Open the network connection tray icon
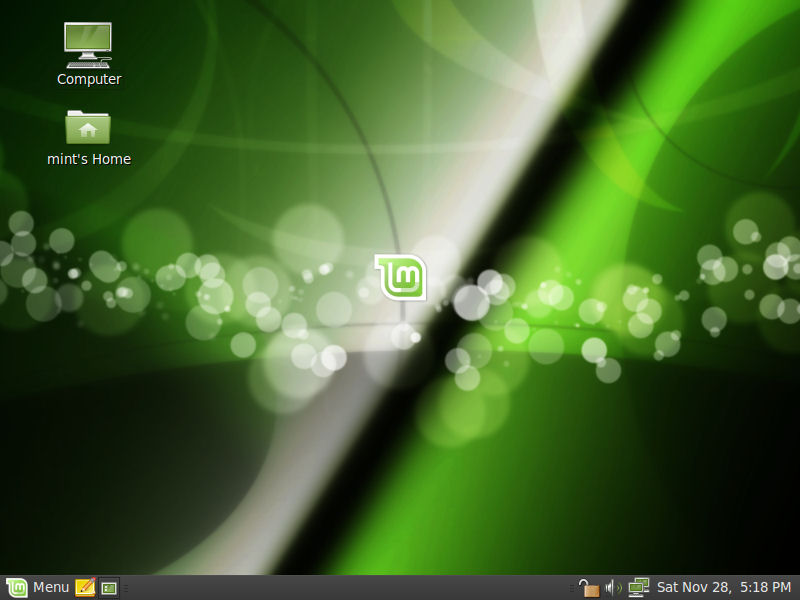 638,587
